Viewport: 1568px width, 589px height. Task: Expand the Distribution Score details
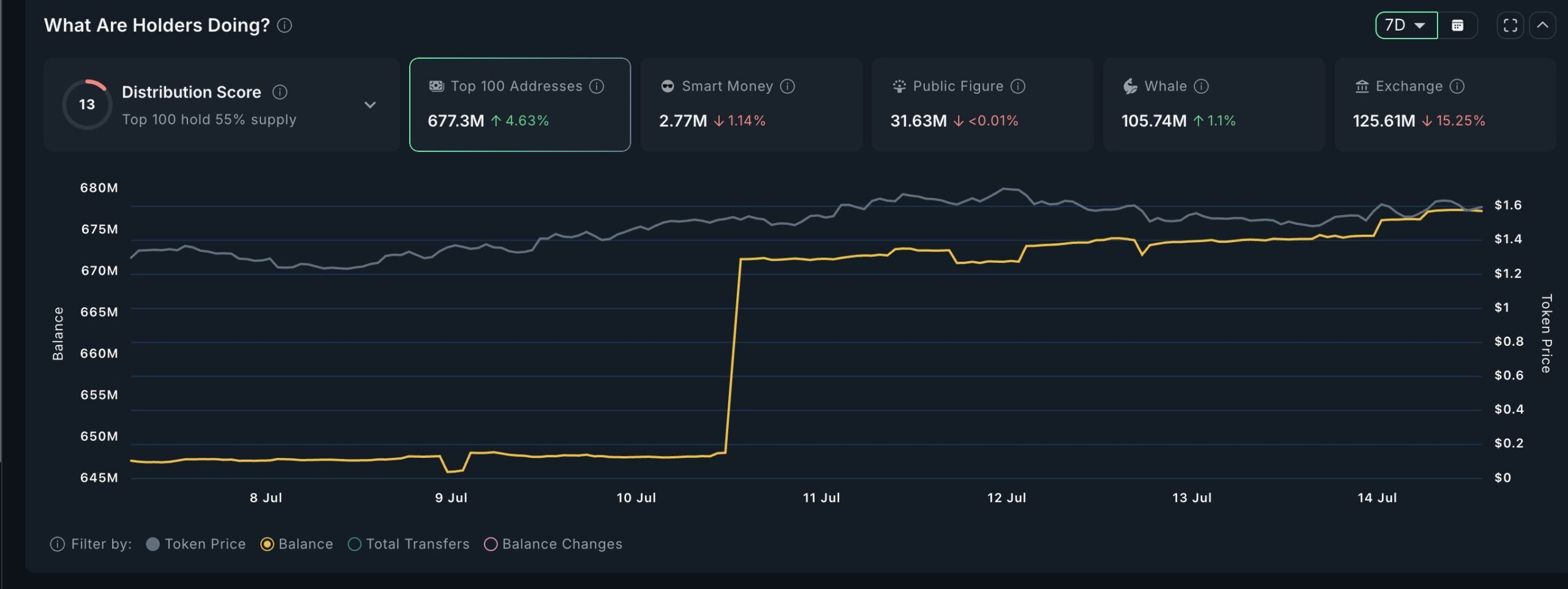click(x=370, y=104)
